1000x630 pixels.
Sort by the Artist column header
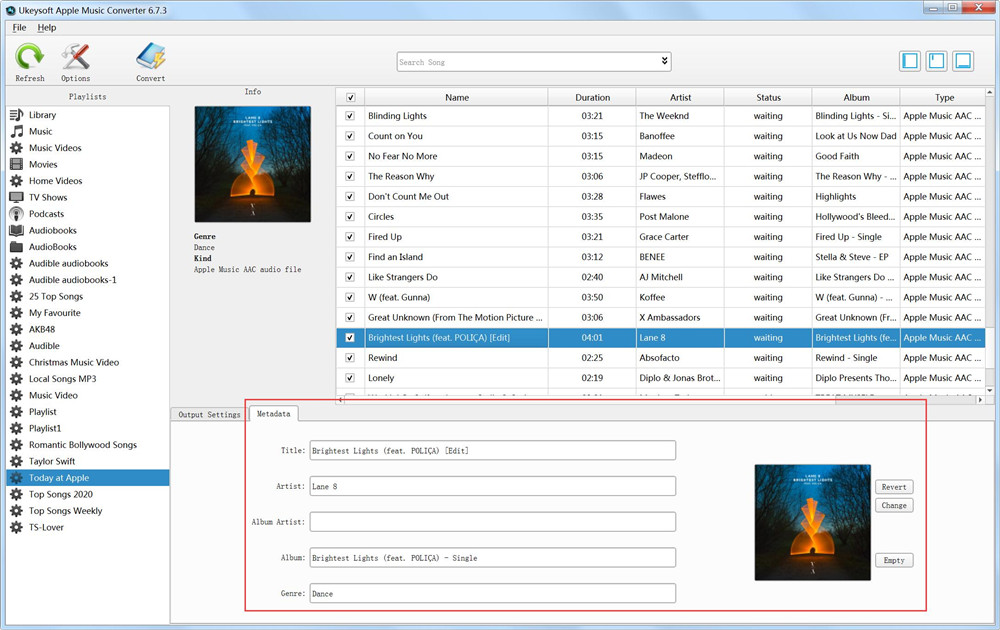point(680,98)
